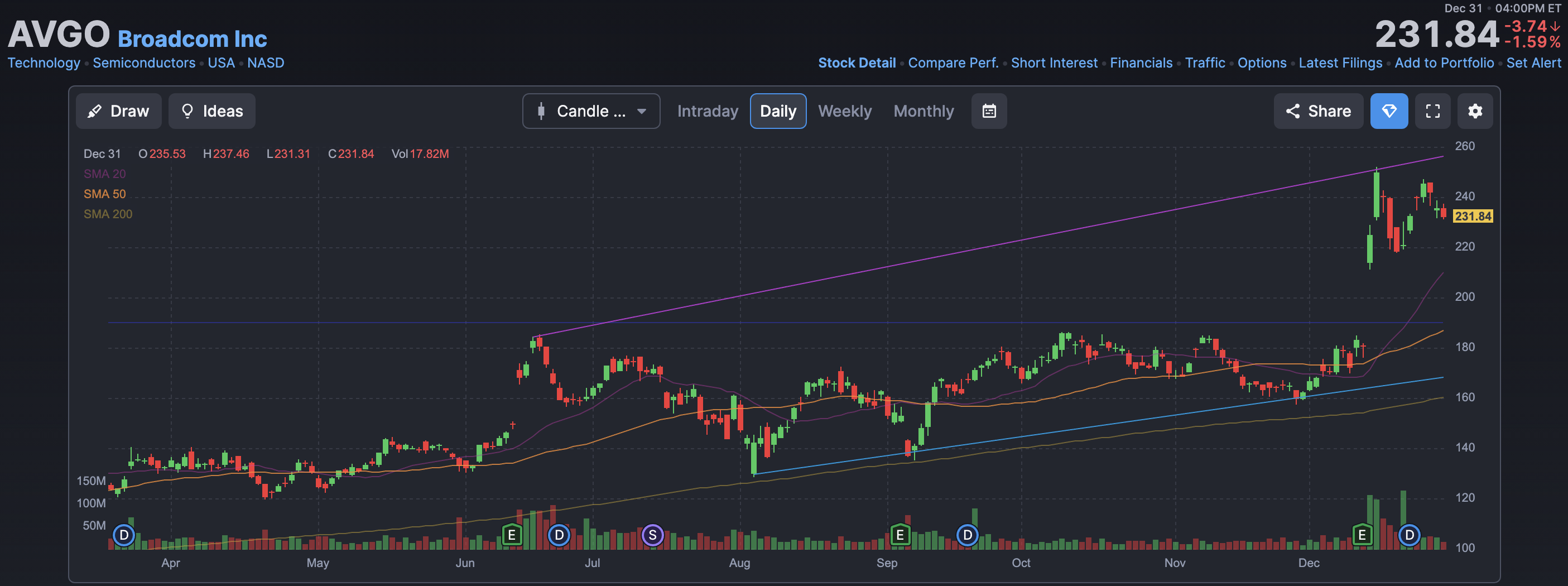Click the share icon in Share button
The image size is (1568, 586).
[1293, 111]
